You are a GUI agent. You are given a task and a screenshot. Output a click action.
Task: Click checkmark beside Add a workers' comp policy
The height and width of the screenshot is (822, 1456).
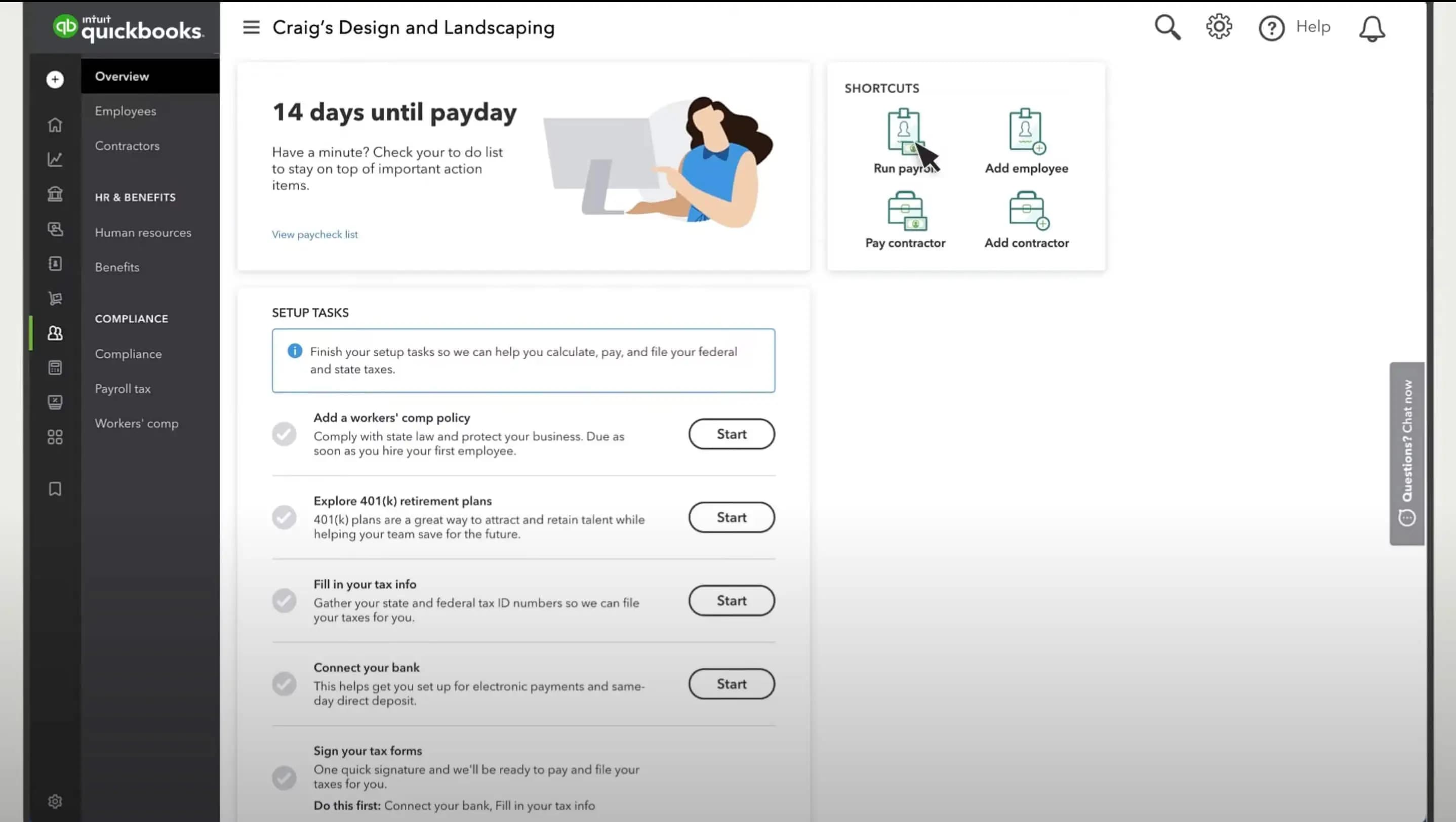(284, 434)
